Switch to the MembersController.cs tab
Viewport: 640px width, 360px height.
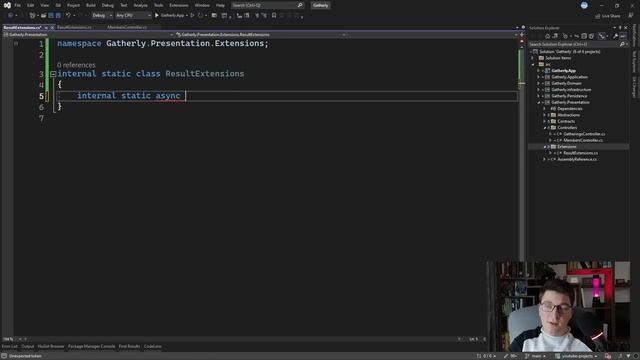pyautogui.click(x=127, y=27)
